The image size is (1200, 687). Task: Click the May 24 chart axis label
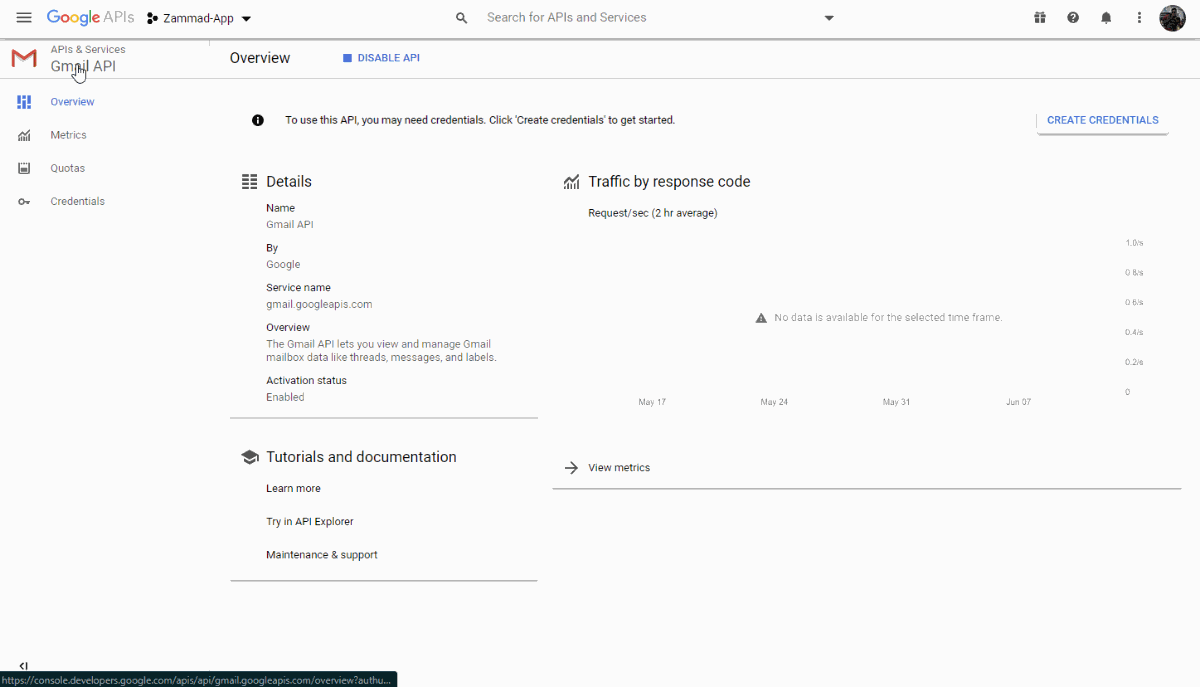pos(774,402)
